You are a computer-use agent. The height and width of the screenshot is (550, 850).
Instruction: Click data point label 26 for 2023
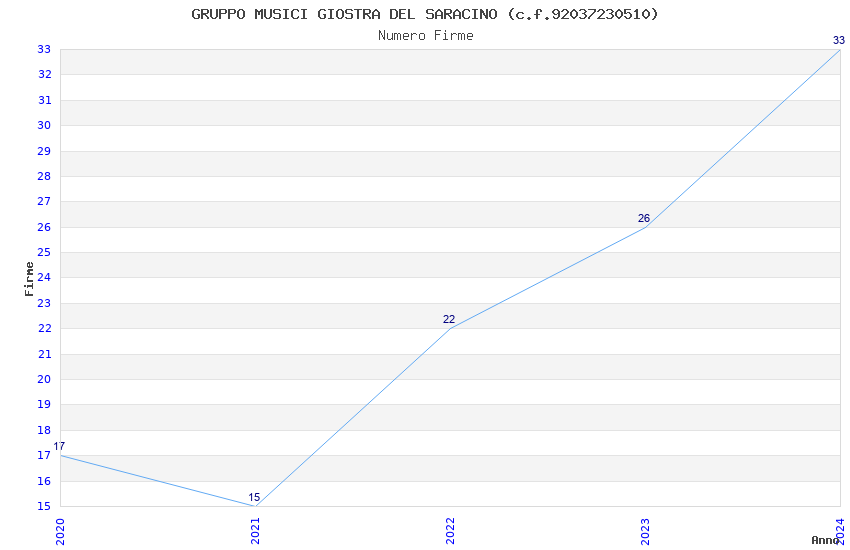point(643,218)
